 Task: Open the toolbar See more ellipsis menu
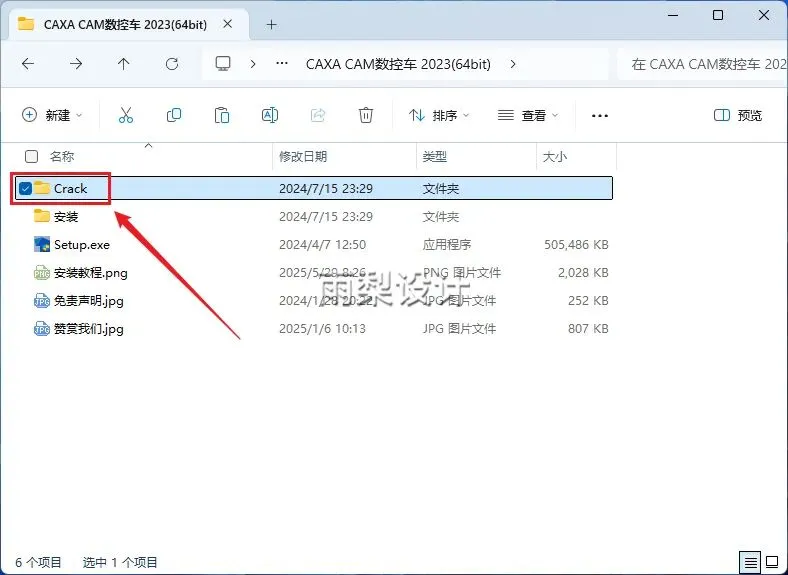[x=600, y=116]
